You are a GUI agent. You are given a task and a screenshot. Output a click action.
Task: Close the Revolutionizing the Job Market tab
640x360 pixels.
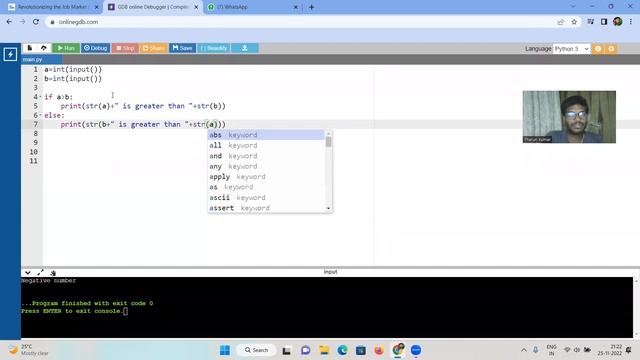tap(97, 7)
